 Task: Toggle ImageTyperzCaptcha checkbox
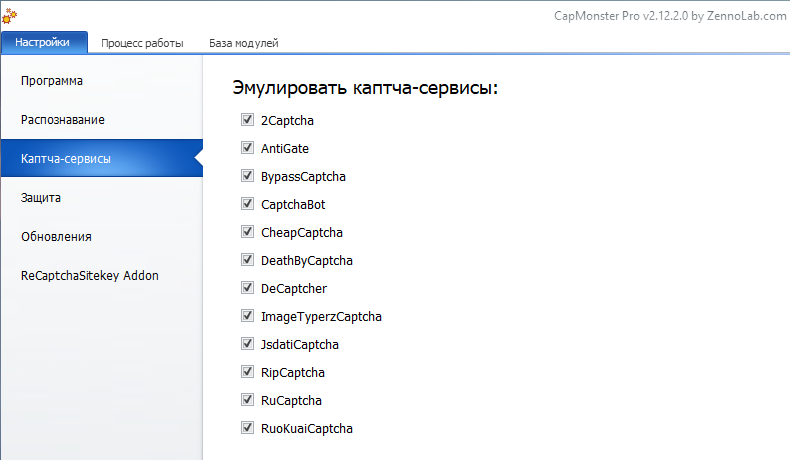pos(247,316)
